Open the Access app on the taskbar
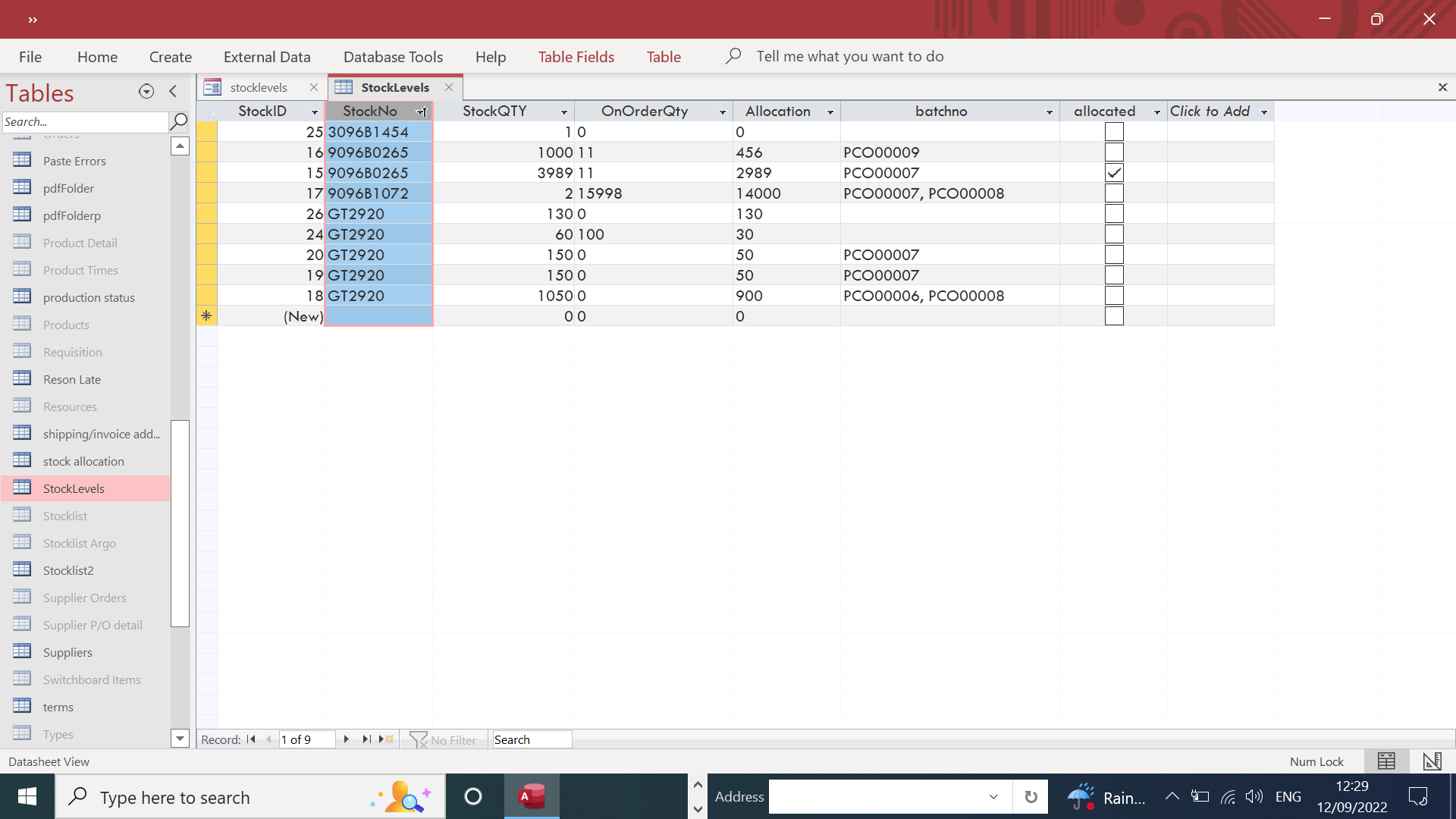Viewport: 1456px width, 819px height. coord(532,796)
